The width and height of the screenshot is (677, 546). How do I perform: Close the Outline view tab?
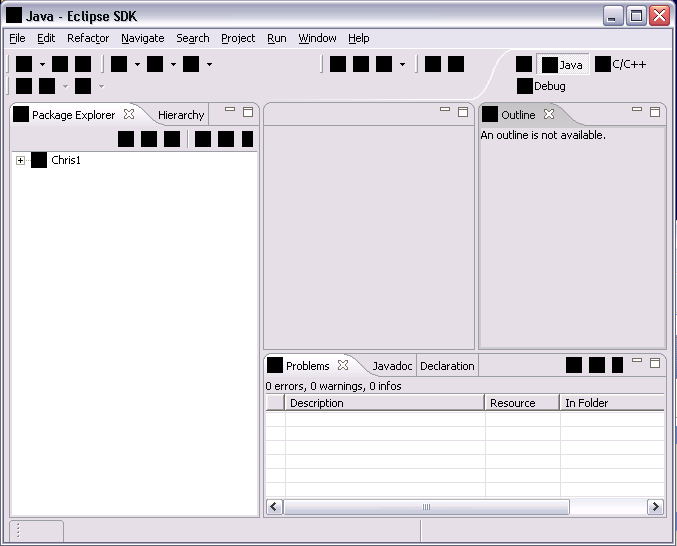click(549, 114)
